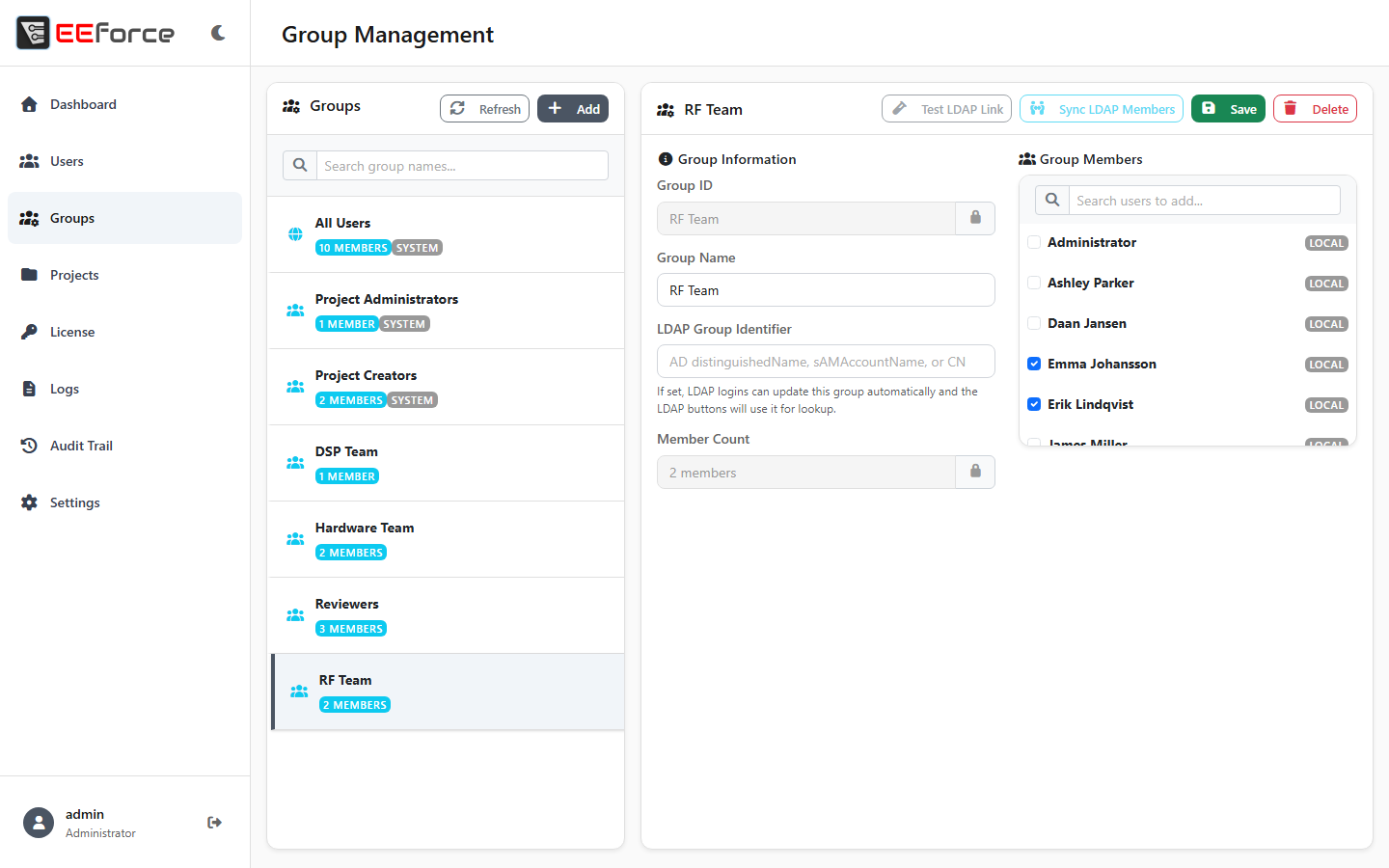Click the Hardware Team group icon

pyautogui.click(x=295, y=539)
